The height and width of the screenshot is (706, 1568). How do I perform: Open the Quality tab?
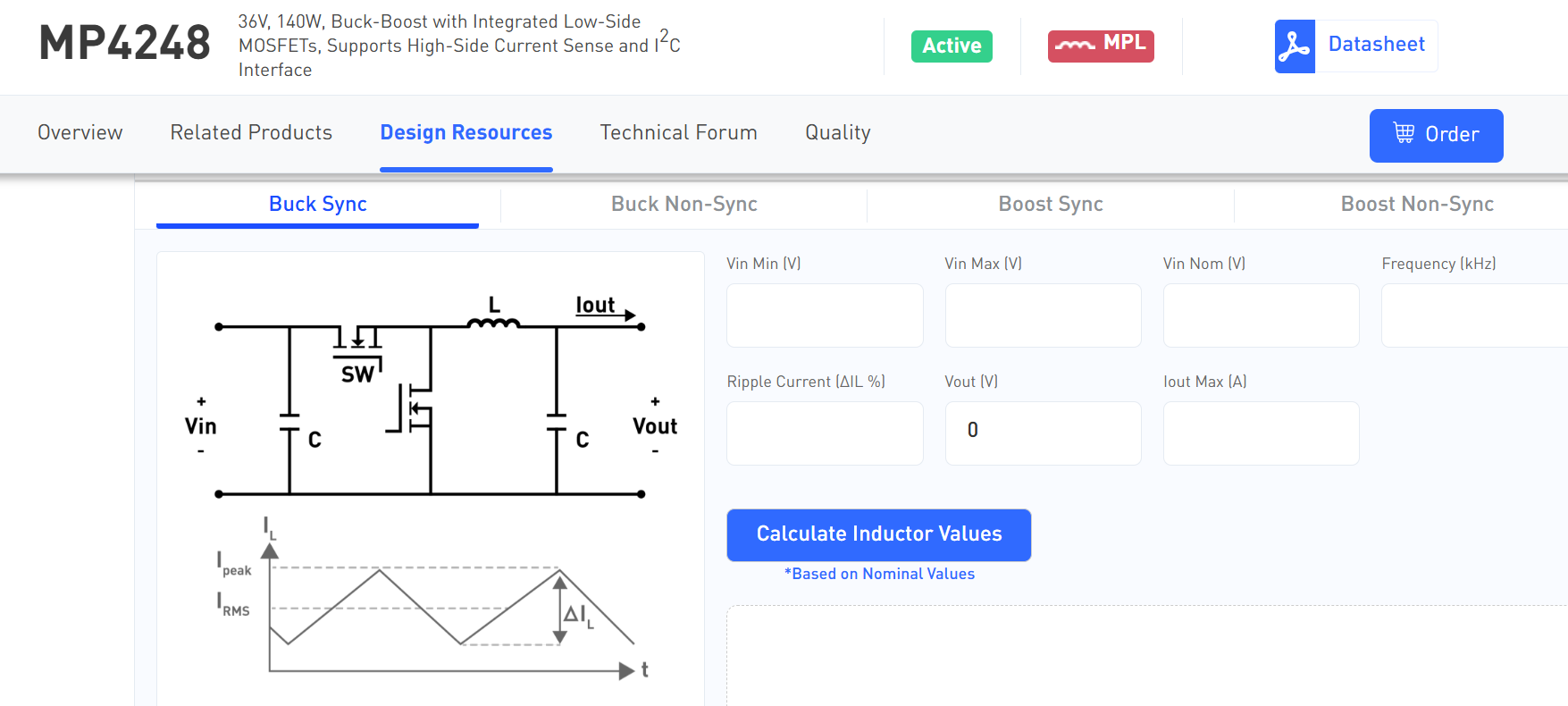coord(838,132)
